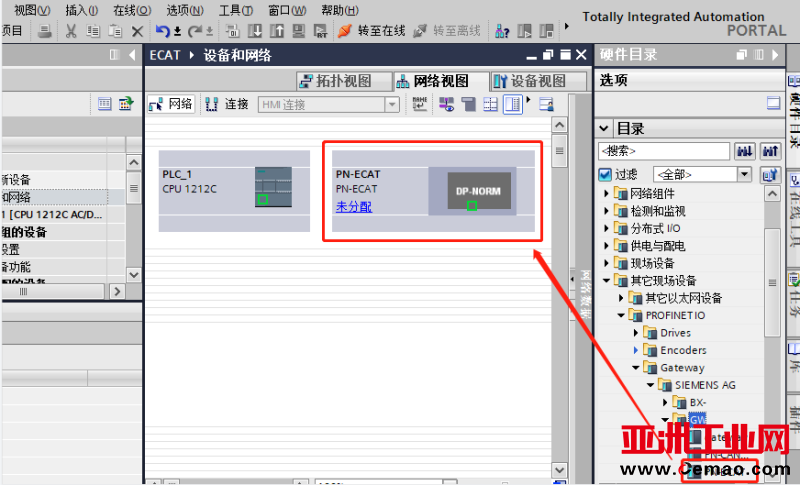
Task: Open the 选项(N) menu
Action: 184,9
